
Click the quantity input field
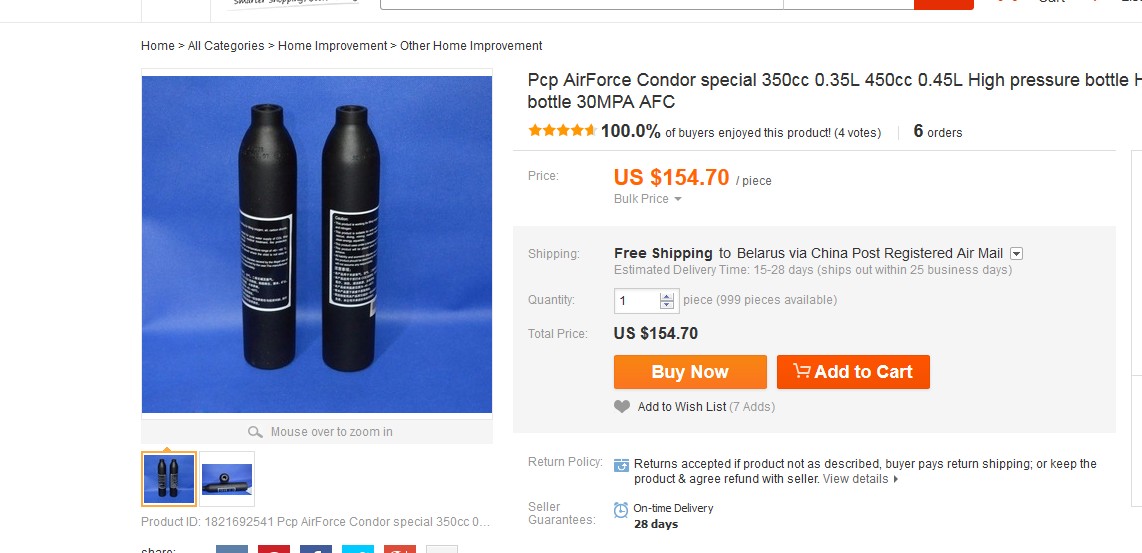pos(636,300)
